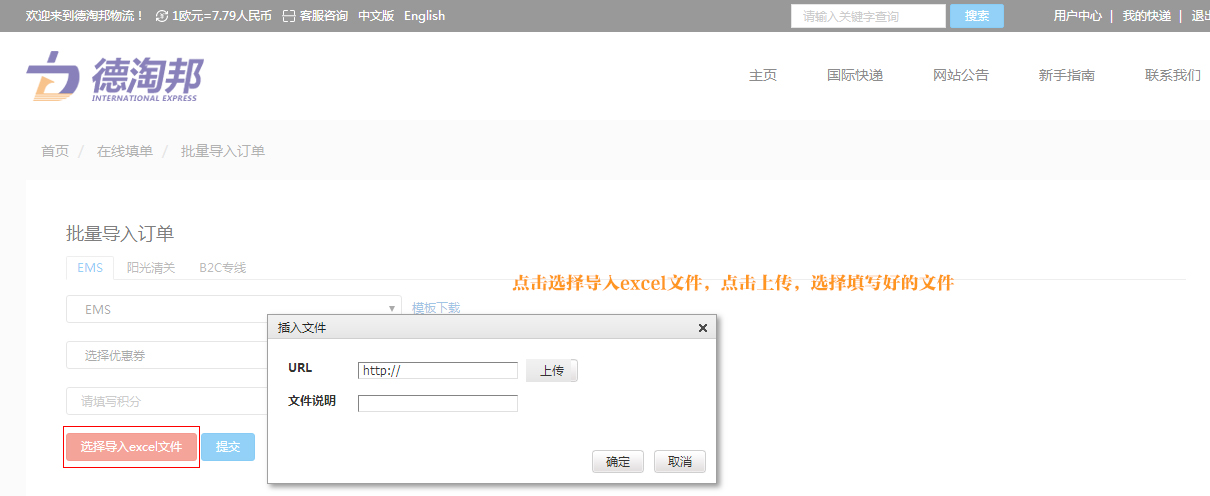Open the EMS shipping type dropdown
The image size is (1210, 496).
pos(233,309)
